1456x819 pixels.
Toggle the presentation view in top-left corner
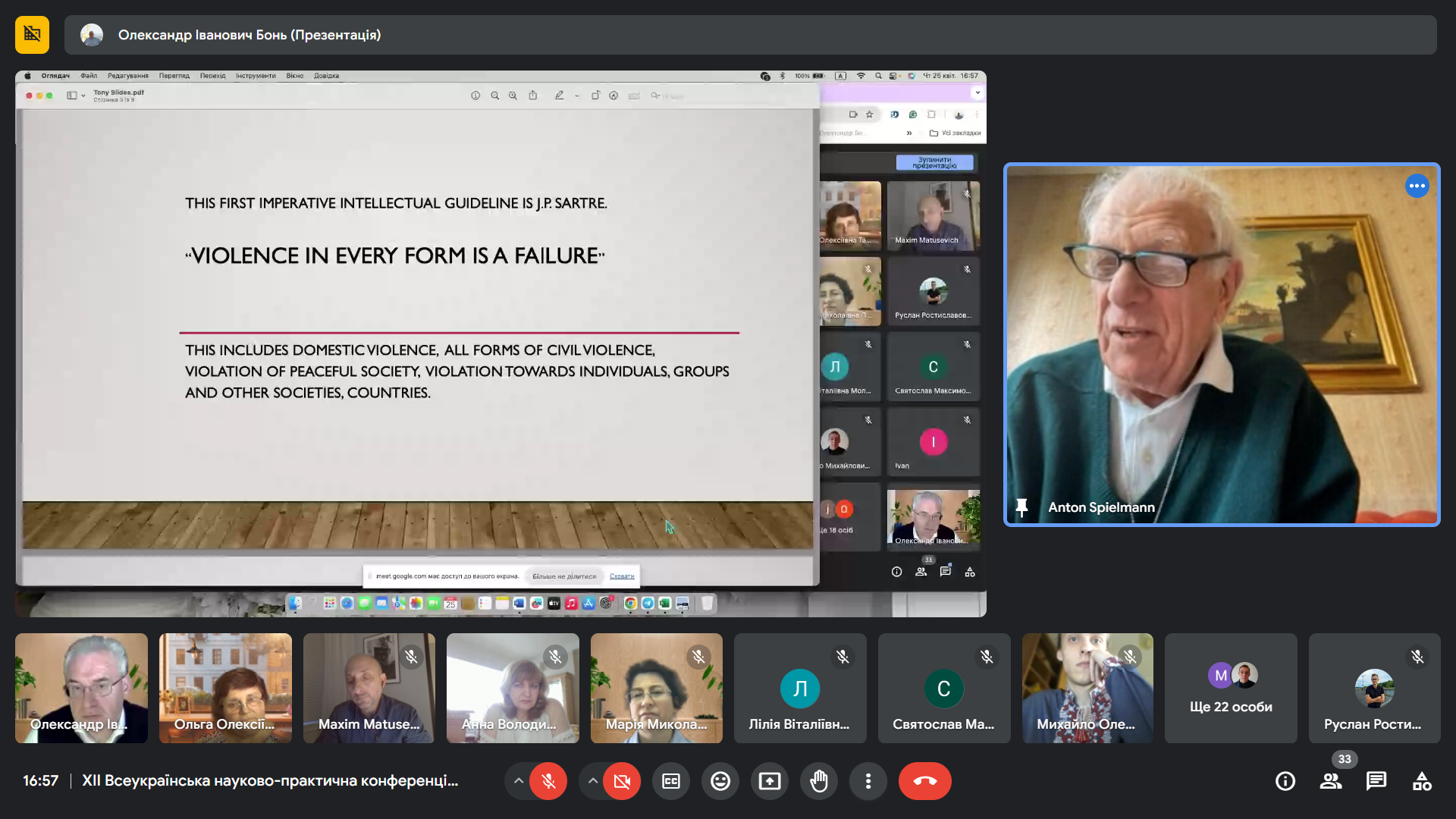[32, 35]
